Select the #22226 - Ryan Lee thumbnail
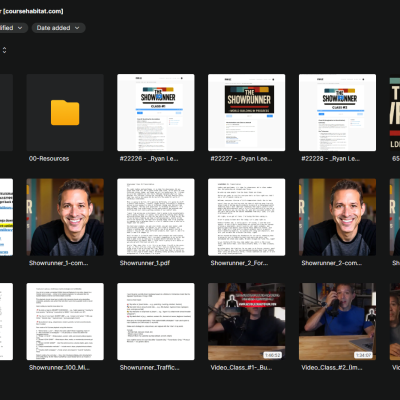The image size is (400, 400). pyautogui.click(x=156, y=112)
